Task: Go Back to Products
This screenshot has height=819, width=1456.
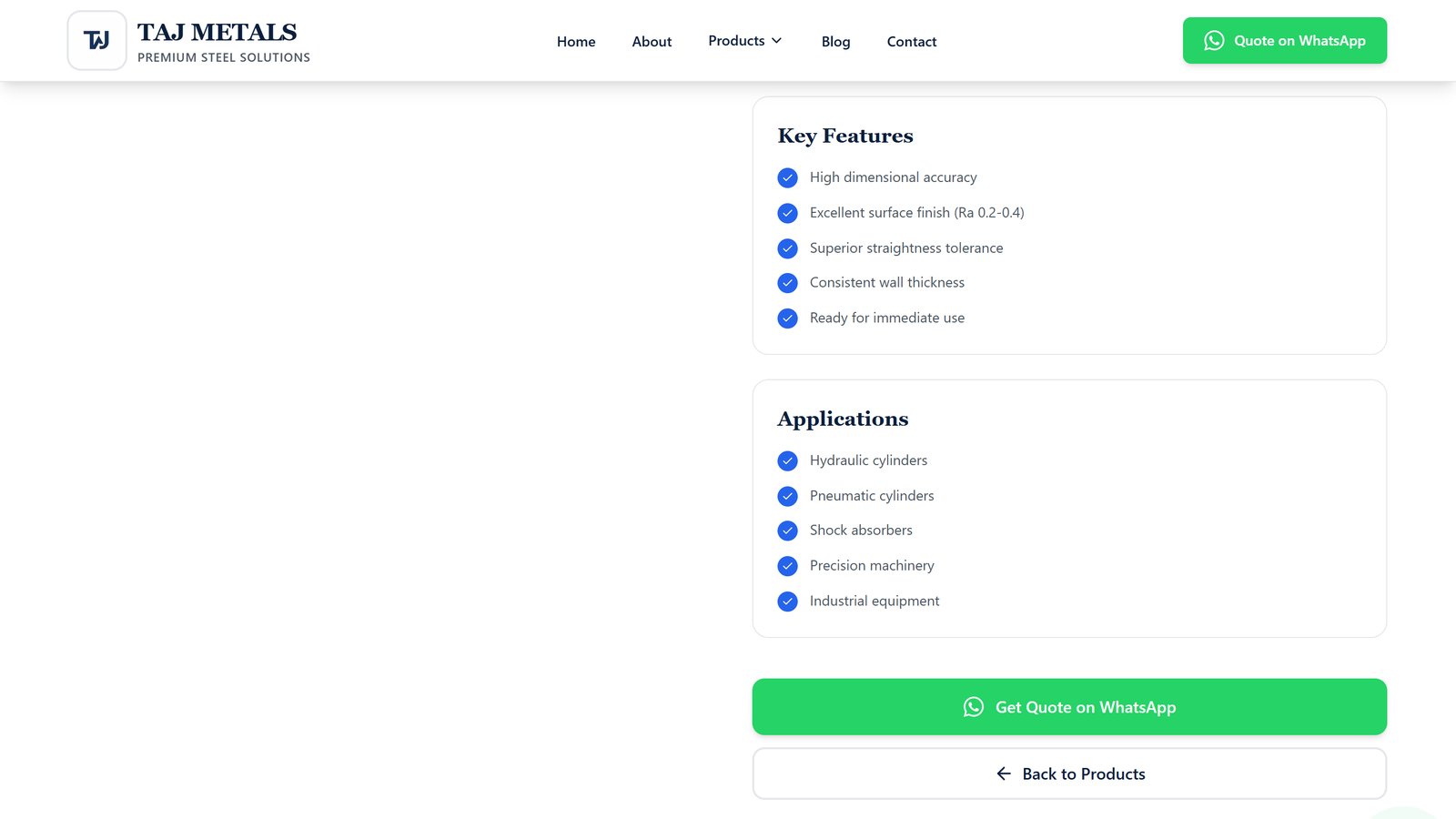Action: click(1069, 773)
